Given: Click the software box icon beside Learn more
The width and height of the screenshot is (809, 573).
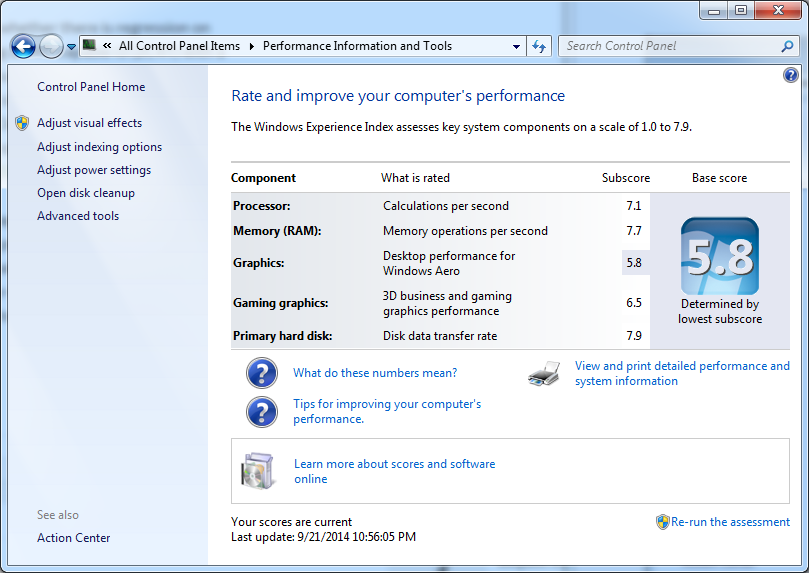Looking at the screenshot, I should coord(257,471).
